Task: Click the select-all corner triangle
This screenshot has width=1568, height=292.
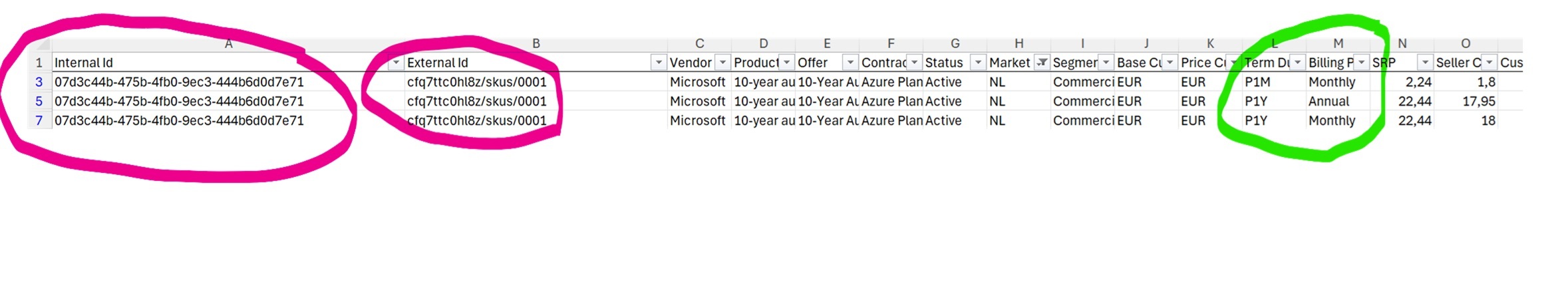Action: 41,45
